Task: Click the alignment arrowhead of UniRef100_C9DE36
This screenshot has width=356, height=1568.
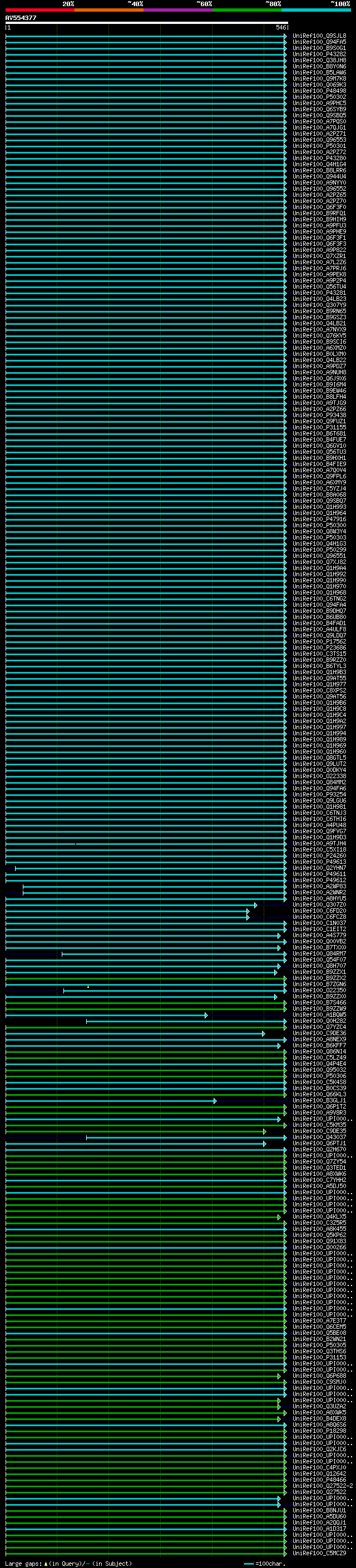Action: (264, 1033)
